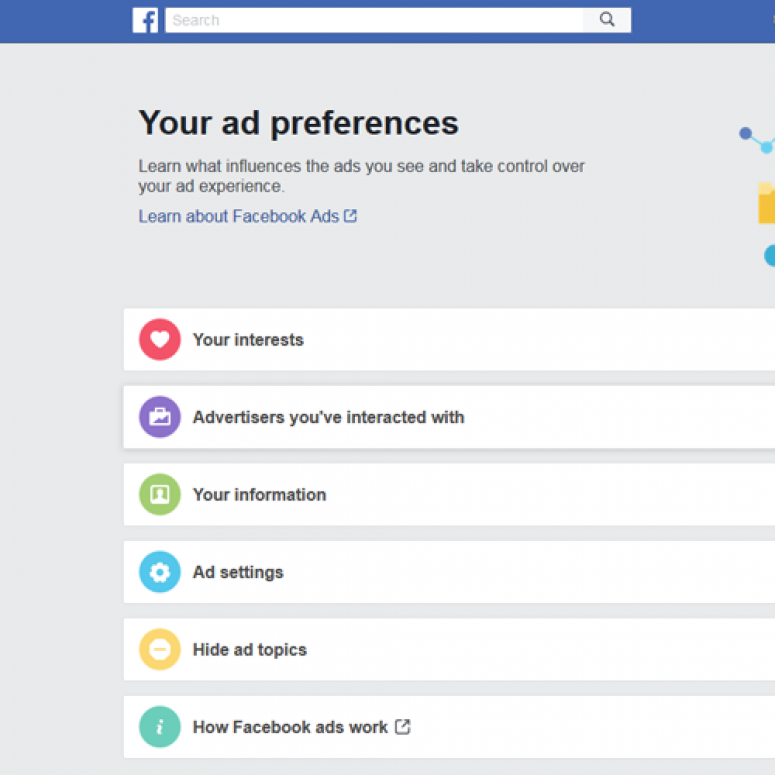Open the Ad settings section
775x775 pixels.
(x=449, y=572)
